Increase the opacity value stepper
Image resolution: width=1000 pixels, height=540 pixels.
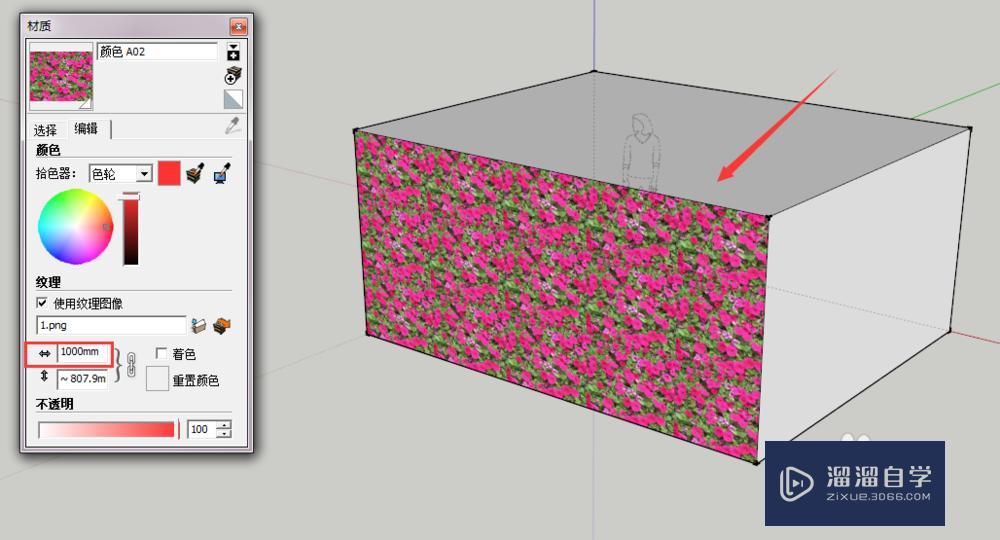(224, 425)
